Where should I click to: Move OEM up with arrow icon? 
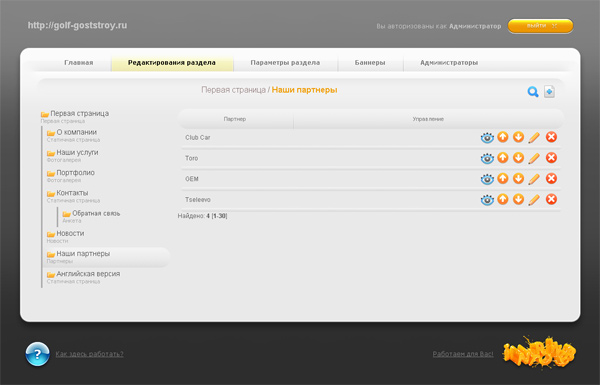pyautogui.click(x=503, y=178)
